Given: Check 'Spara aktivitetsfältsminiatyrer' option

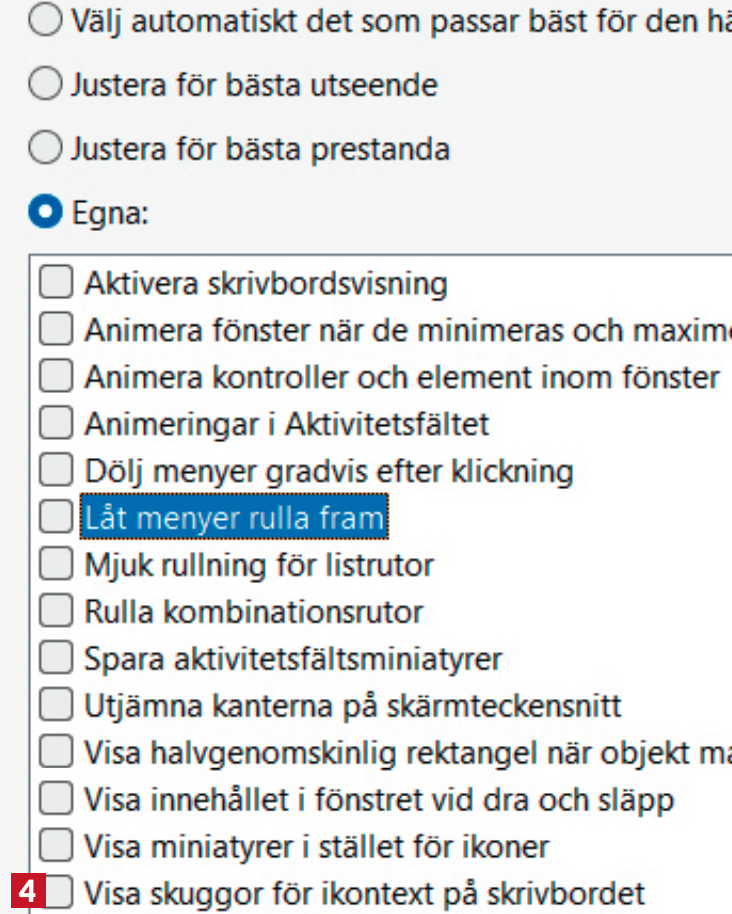Looking at the screenshot, I should (x=56, y=658).
